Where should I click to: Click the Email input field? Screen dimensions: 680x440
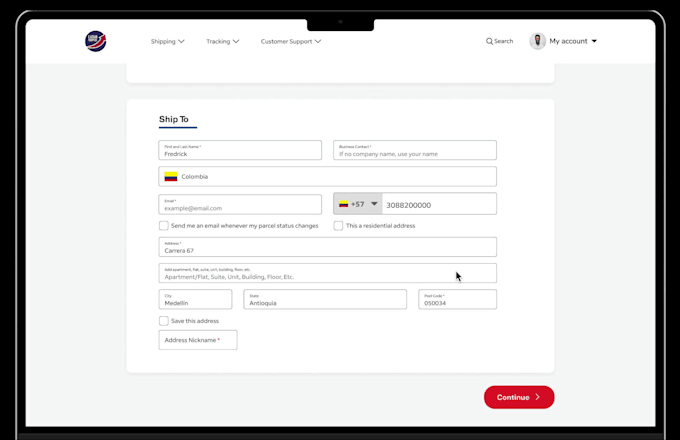point(240,204)
